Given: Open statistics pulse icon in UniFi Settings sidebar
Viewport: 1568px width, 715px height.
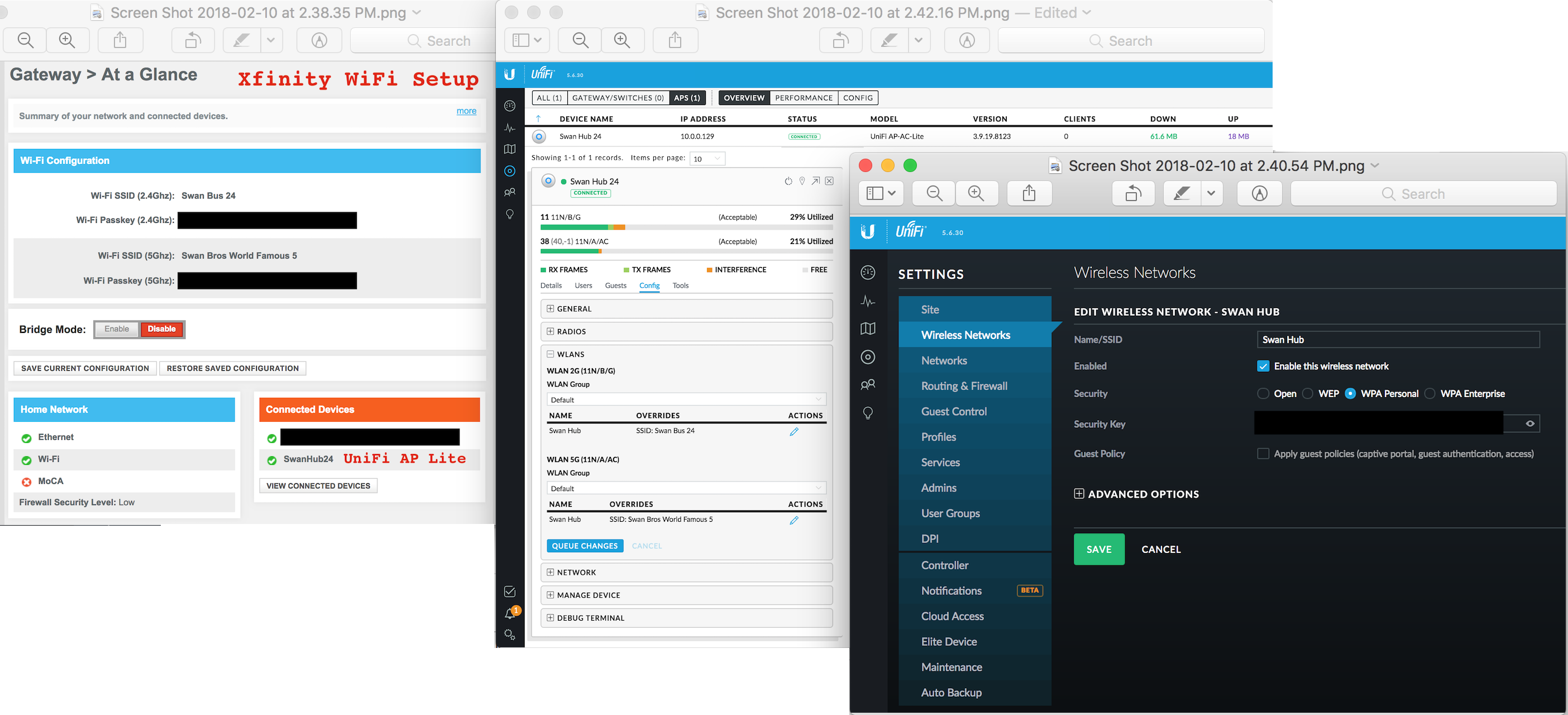Looking at the screenshot, I should [x=868, y=301].
